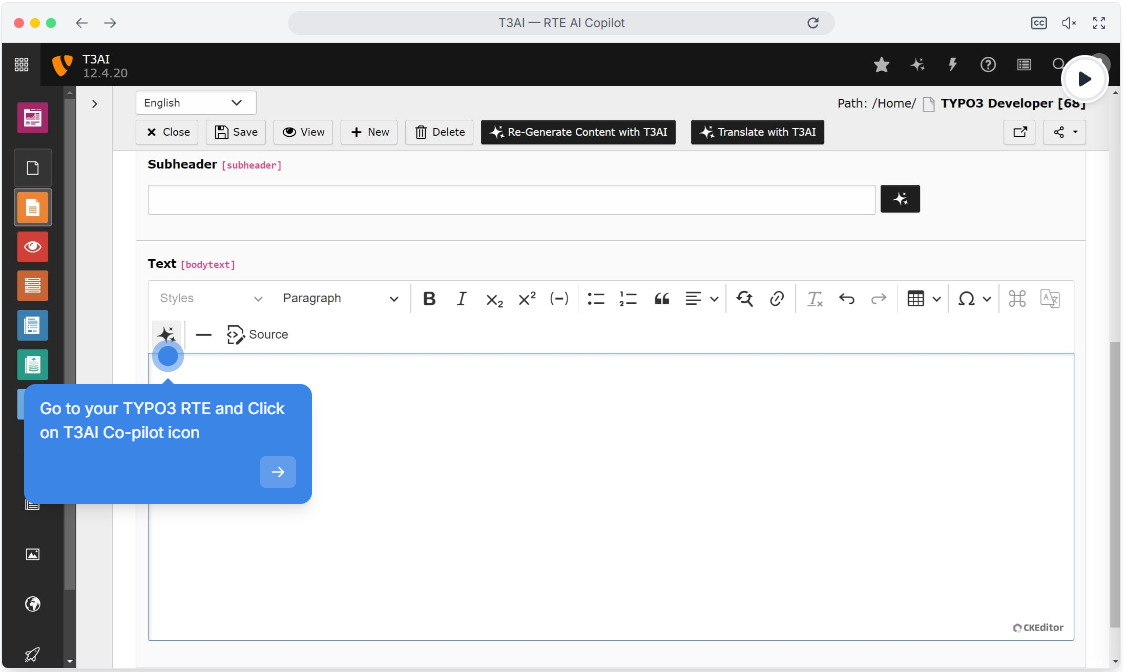The height and width of the screenshot is (672, 1123).
Task: Go back in browser history
Action: coord(82,23)
